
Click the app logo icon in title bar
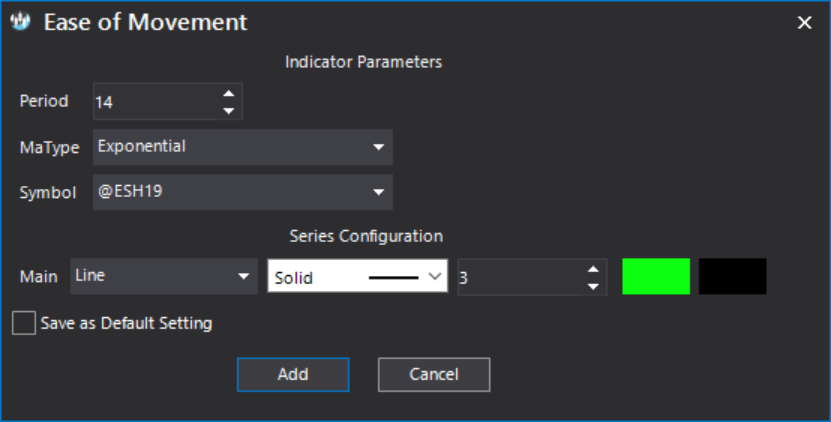click(20, 22)
